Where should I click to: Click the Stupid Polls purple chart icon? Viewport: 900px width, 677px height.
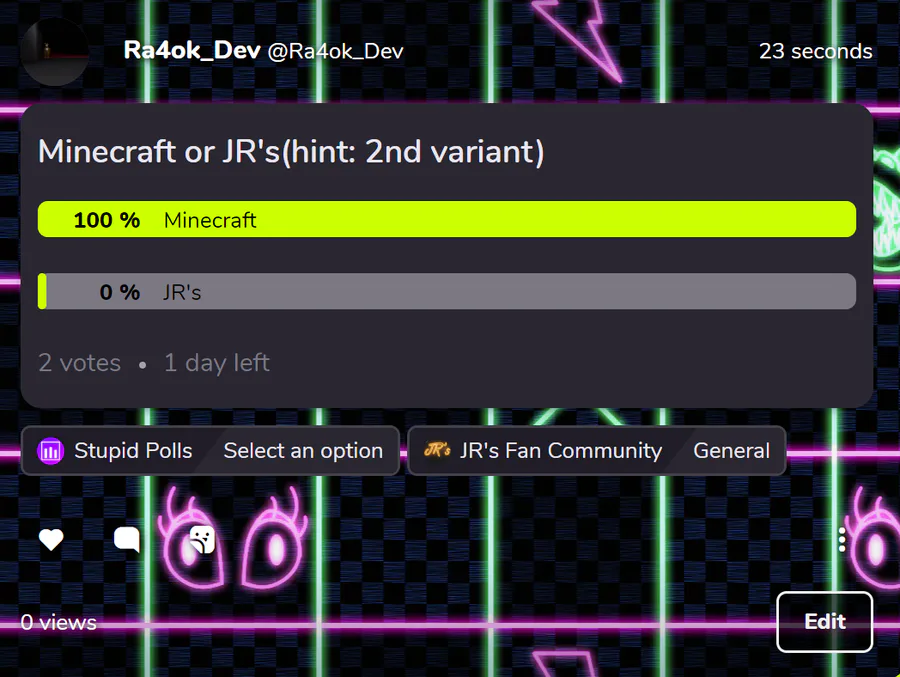[51, 451]
